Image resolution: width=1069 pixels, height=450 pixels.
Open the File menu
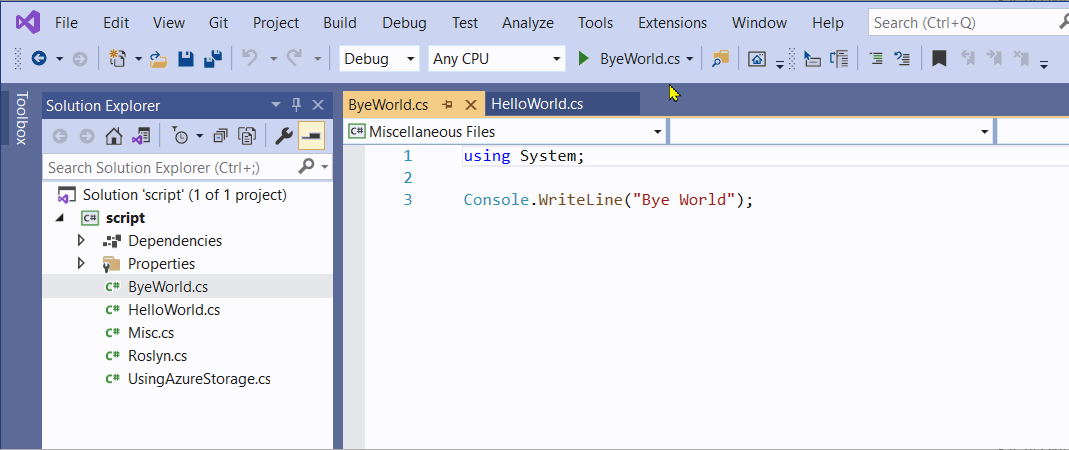[66, 22]
